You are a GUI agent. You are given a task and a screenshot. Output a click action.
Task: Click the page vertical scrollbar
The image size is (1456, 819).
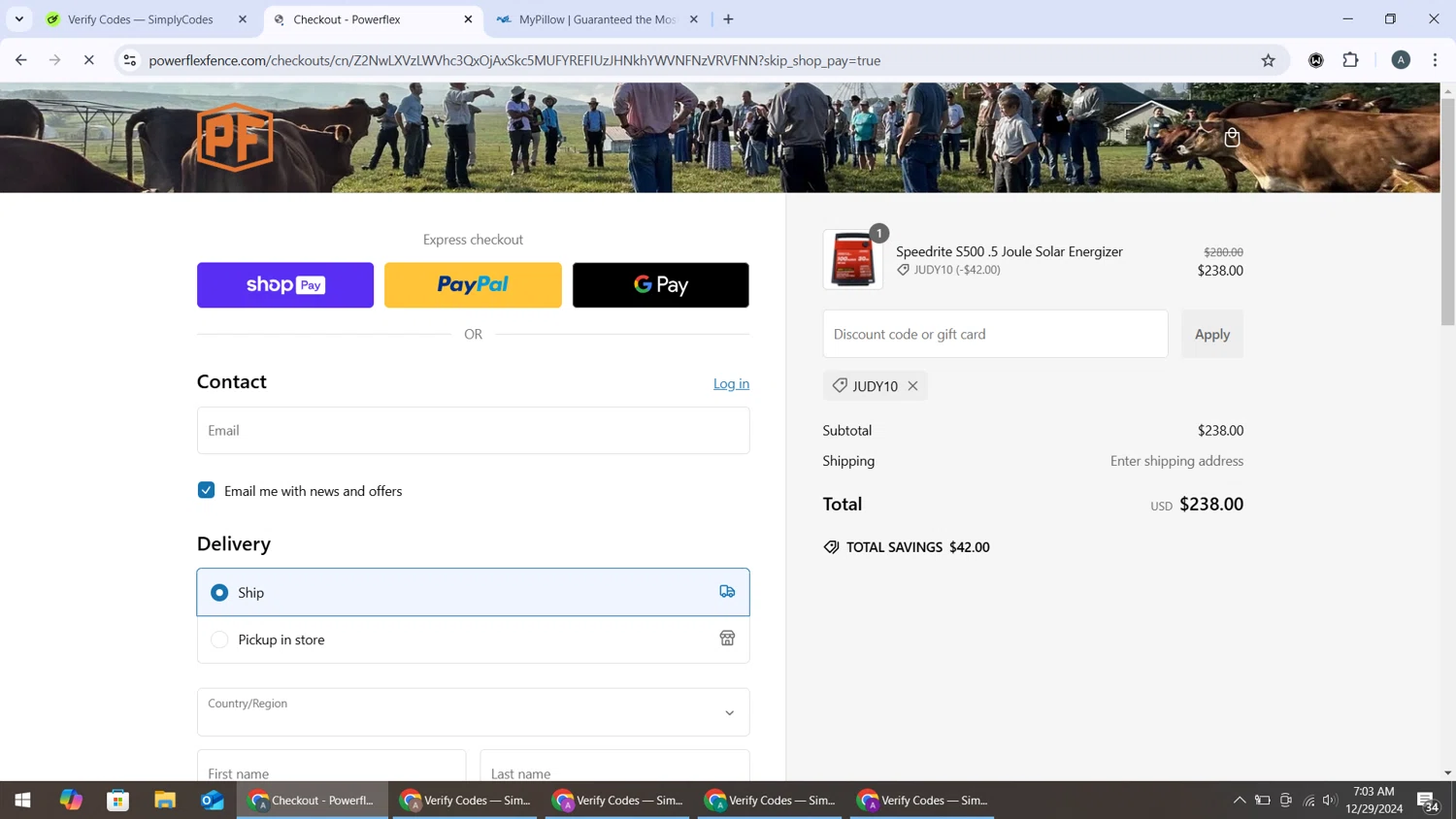point(1447,210)
